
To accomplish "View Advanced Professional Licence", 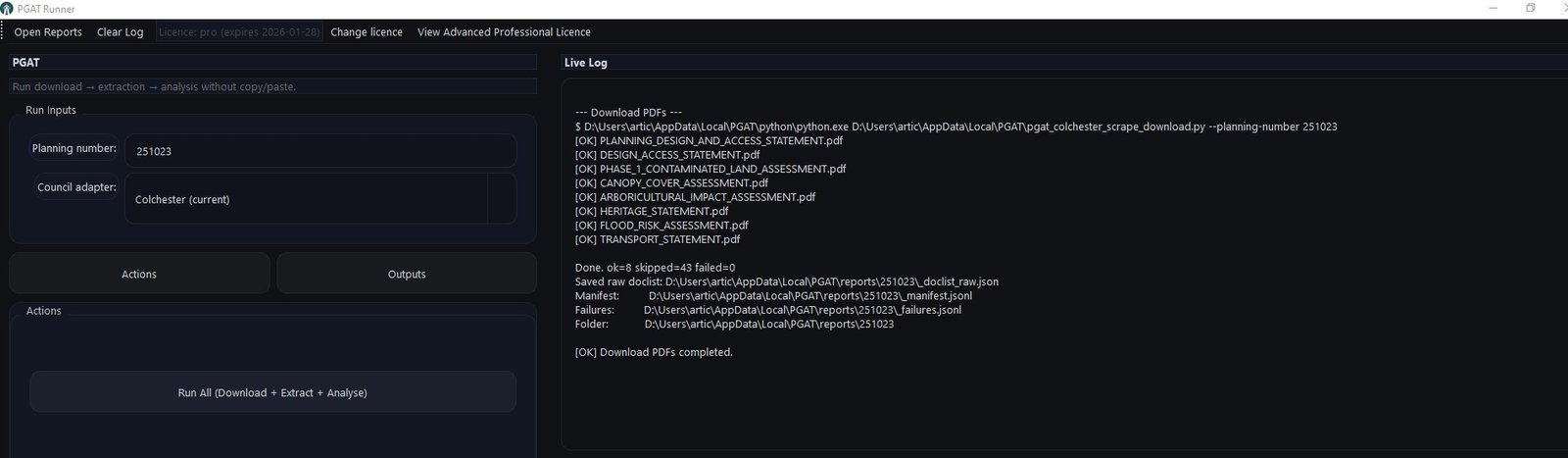I will (x=504, y=32).
